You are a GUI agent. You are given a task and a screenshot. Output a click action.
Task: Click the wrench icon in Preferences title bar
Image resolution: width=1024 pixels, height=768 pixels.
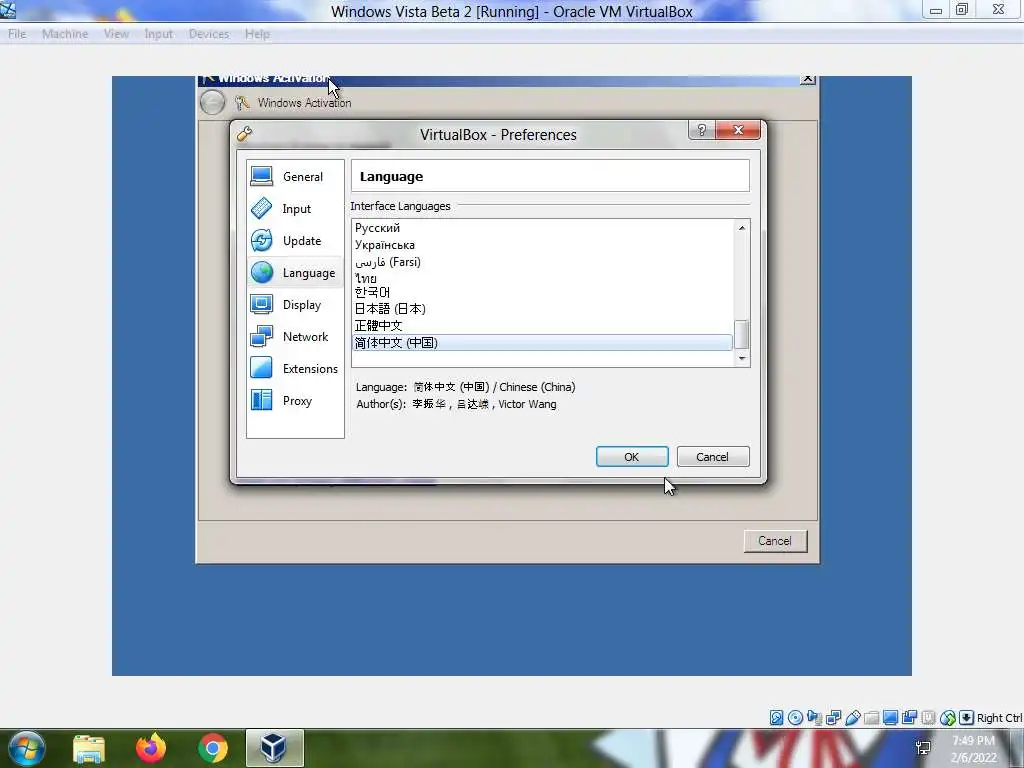[245, 134]
